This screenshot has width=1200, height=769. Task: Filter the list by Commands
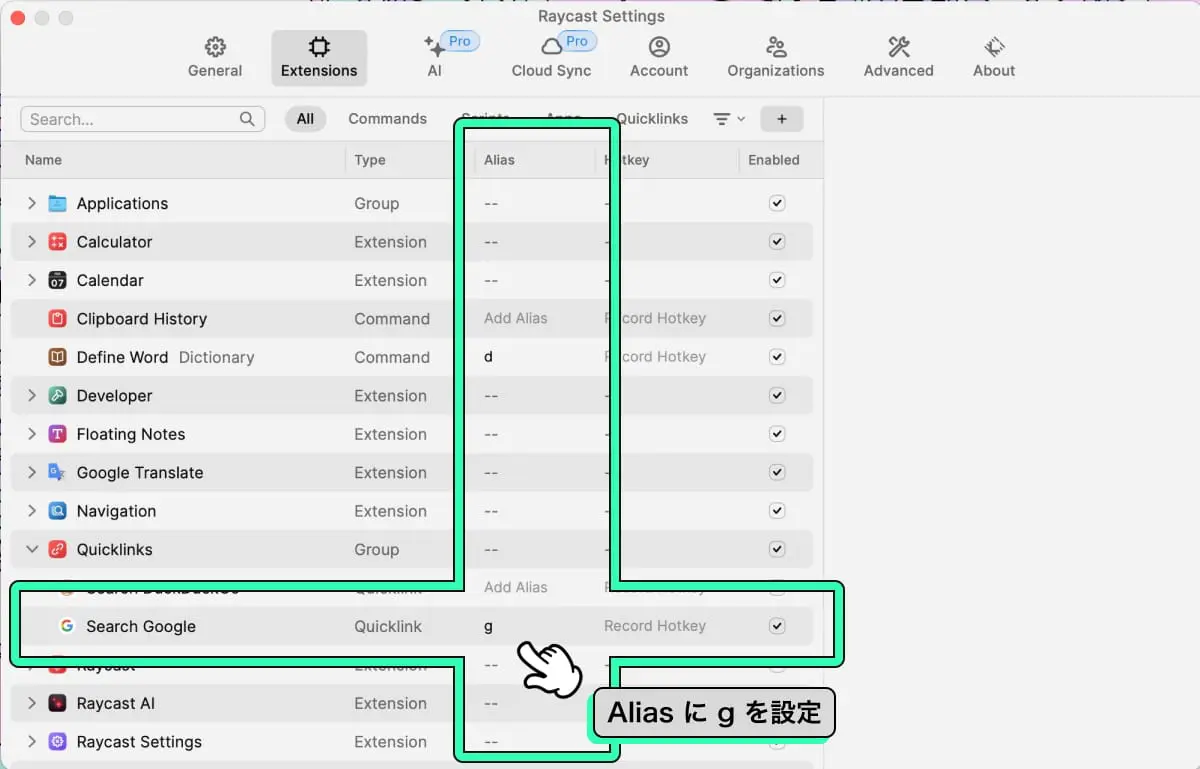pyautogui.click(x=387, y=119)
